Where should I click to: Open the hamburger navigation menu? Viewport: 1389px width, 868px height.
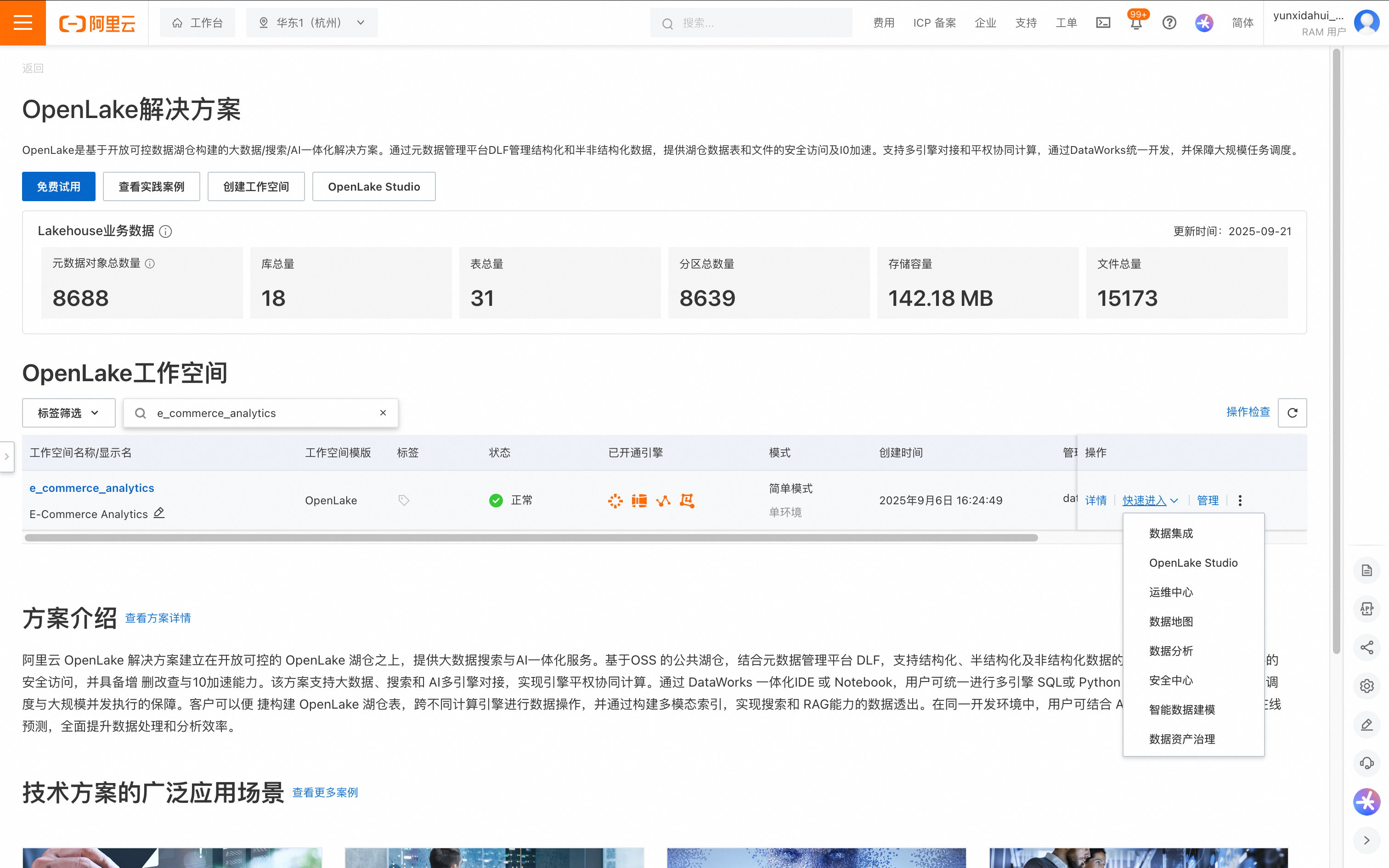[23, 23]
